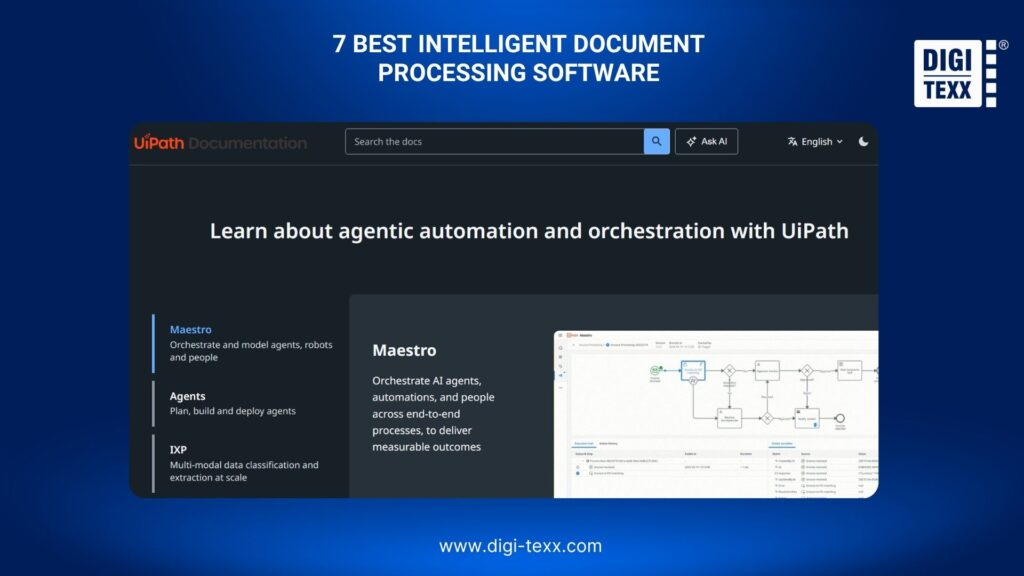This screenshot has height=576, width=1024.
Task: Click the translate icon beside English
Action: pos(792,141)
